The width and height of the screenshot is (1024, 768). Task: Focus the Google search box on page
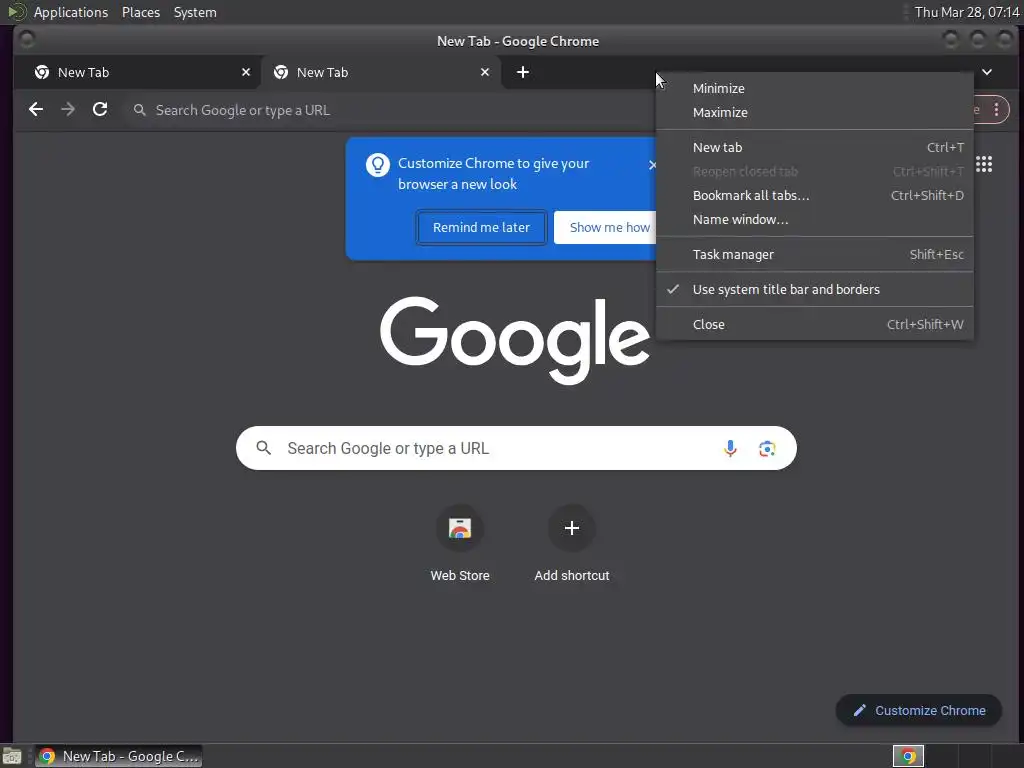pos(516,449)
